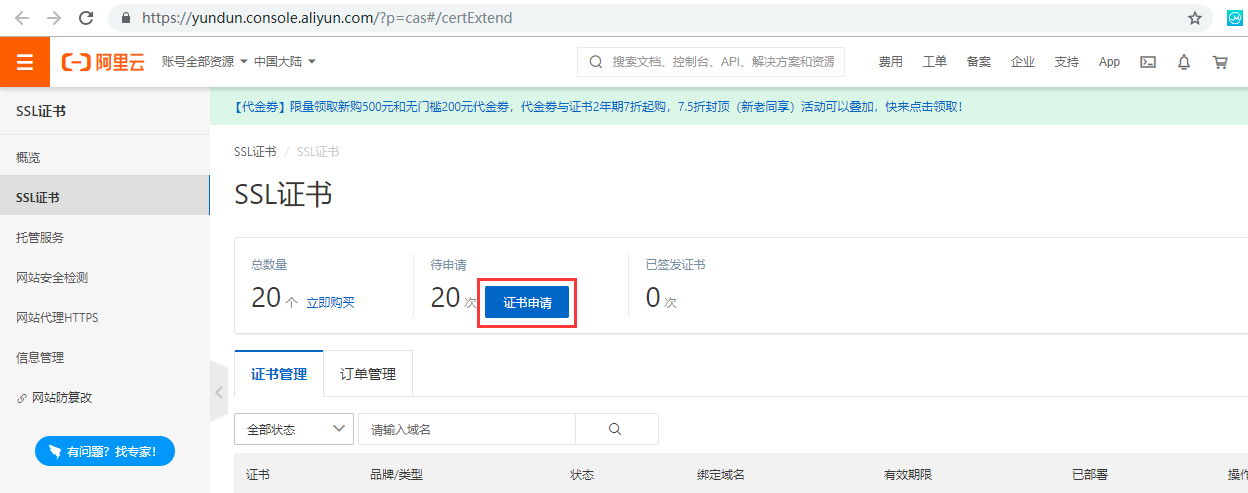
Task: Open the shopping cart icon
Action: [1220, 62]
